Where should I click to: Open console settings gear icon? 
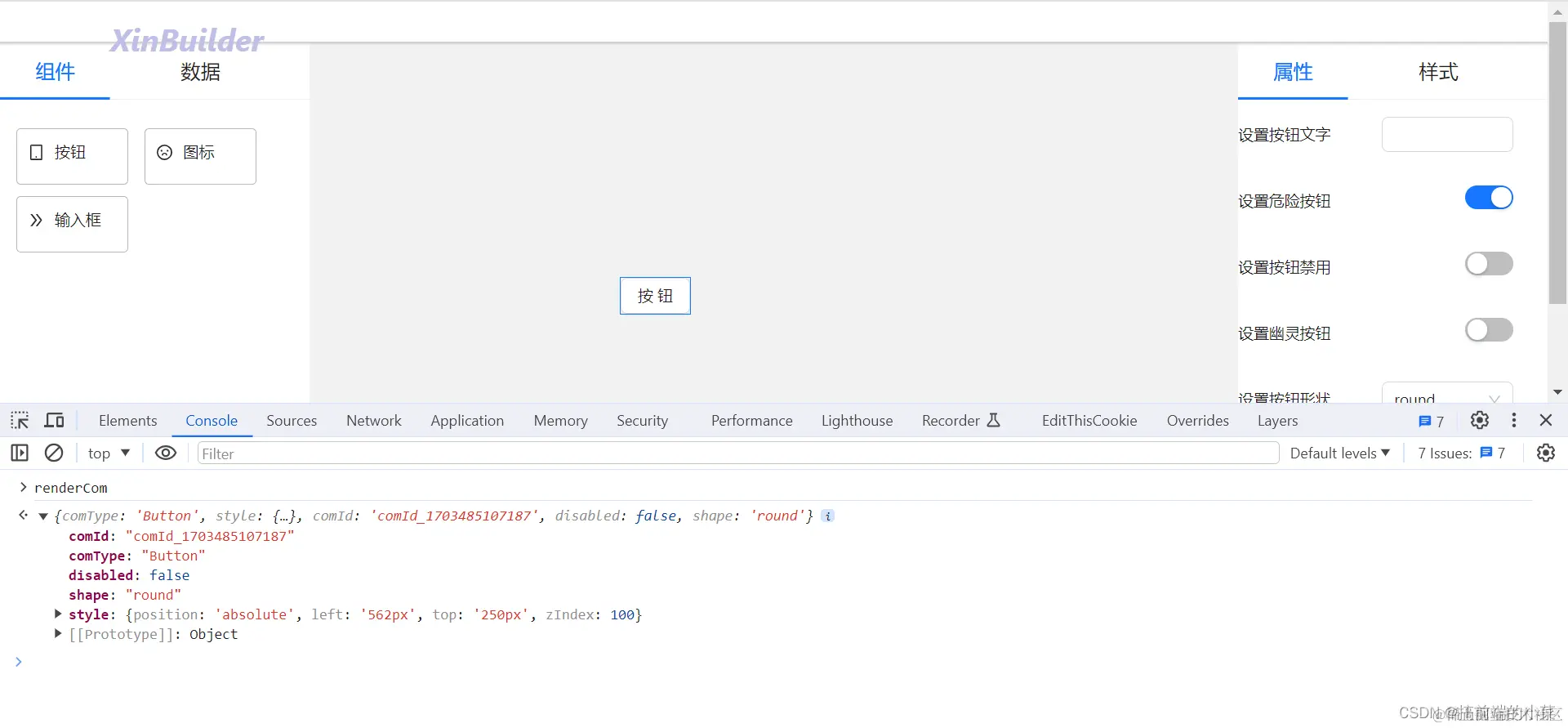(1546, 453)
